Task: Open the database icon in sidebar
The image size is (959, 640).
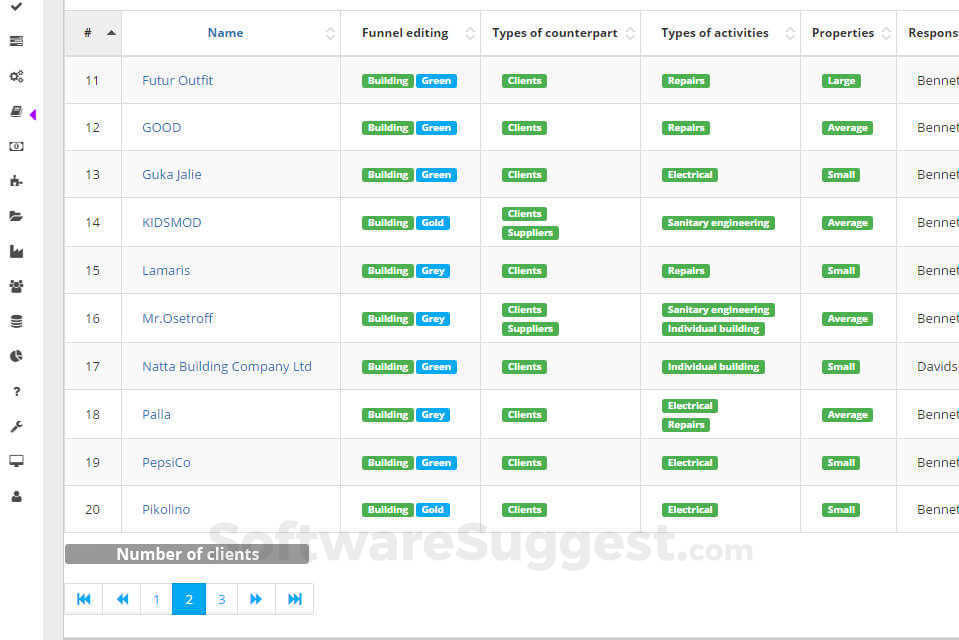Action: pos(16,321)
